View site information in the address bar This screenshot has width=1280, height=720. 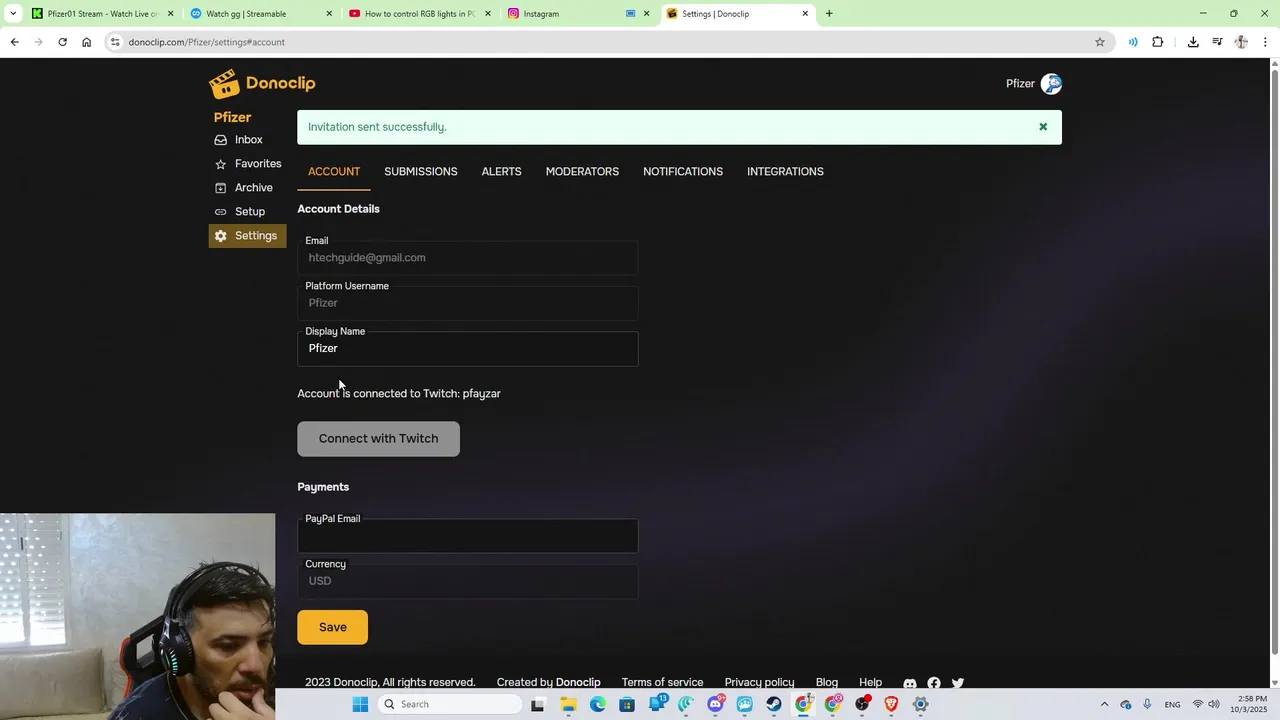tap(115, 42)
